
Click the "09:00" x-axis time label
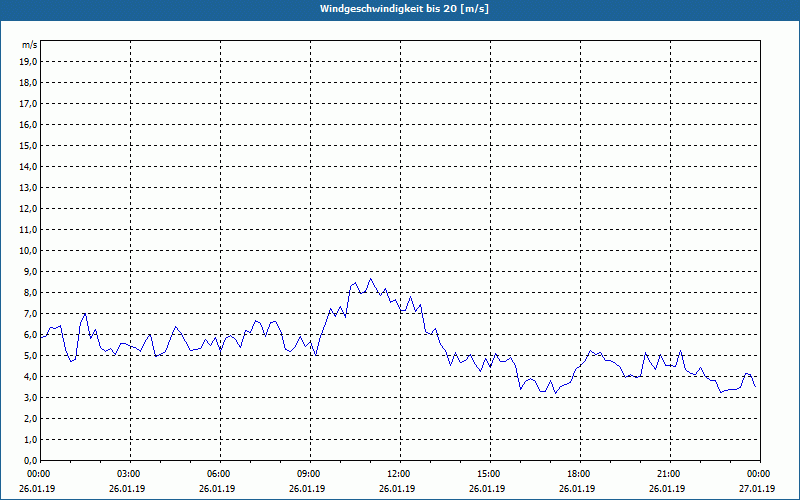(x=310, y=474)
